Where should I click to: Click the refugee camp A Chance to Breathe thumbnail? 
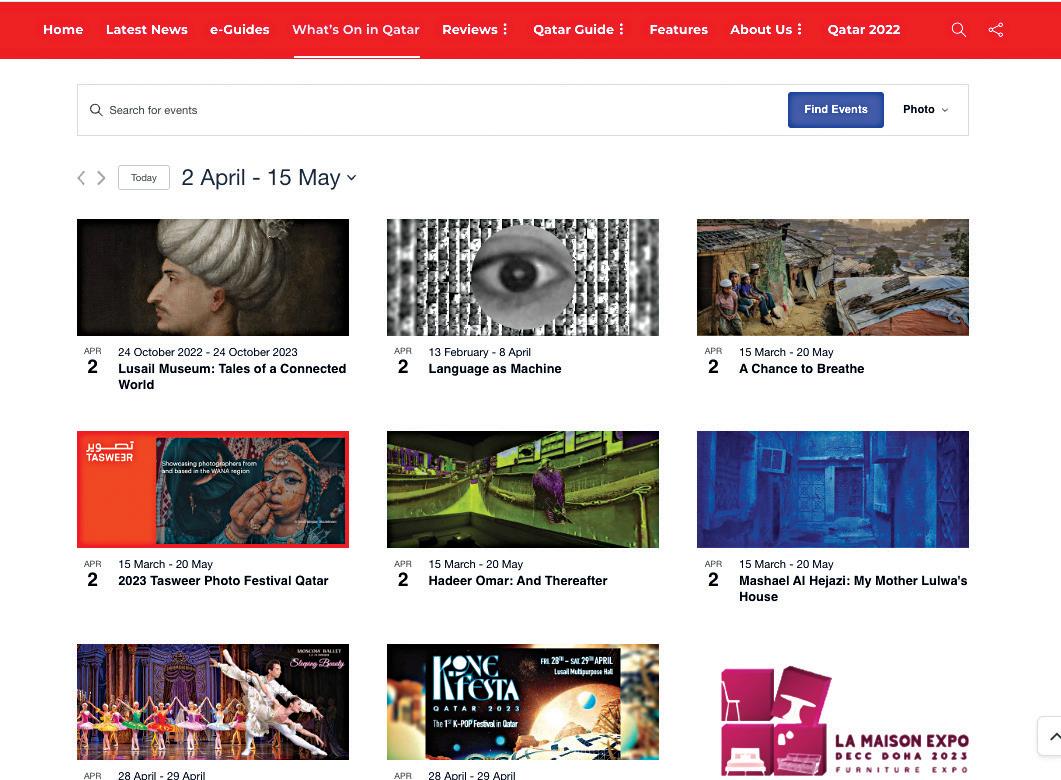tap(833, 277)
